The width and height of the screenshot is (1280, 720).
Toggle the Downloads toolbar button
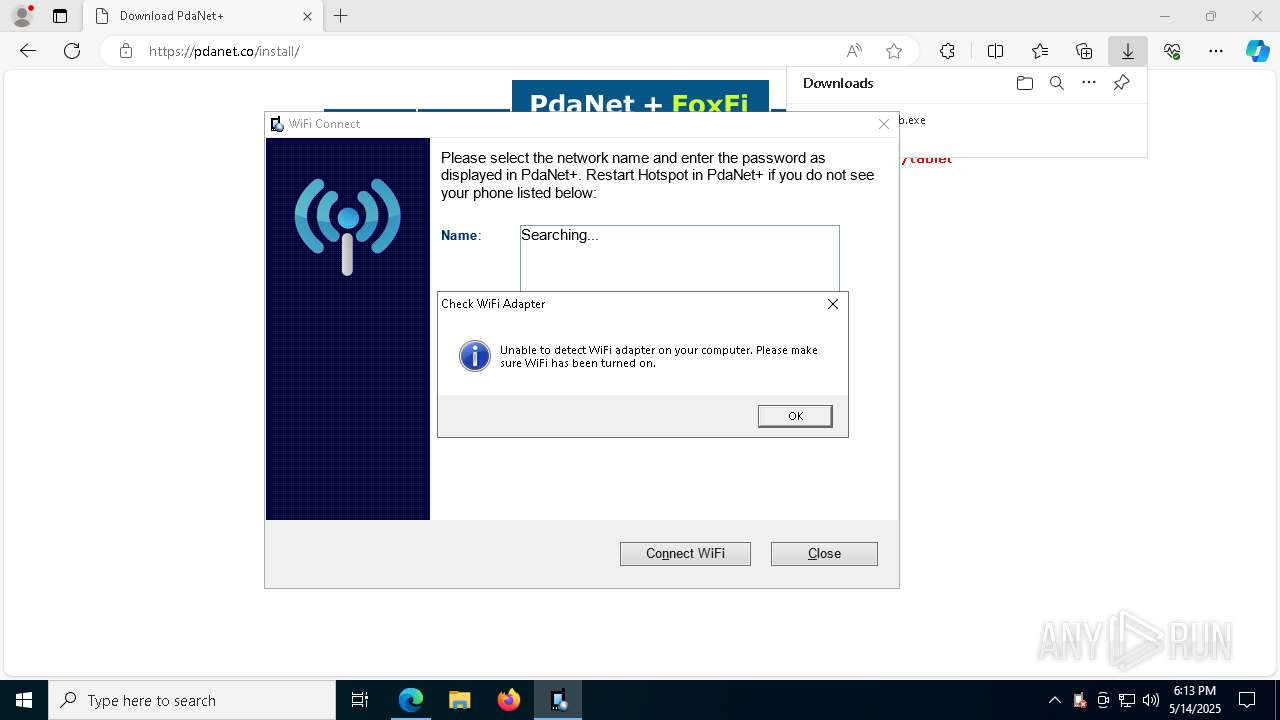pos(1127,51)
